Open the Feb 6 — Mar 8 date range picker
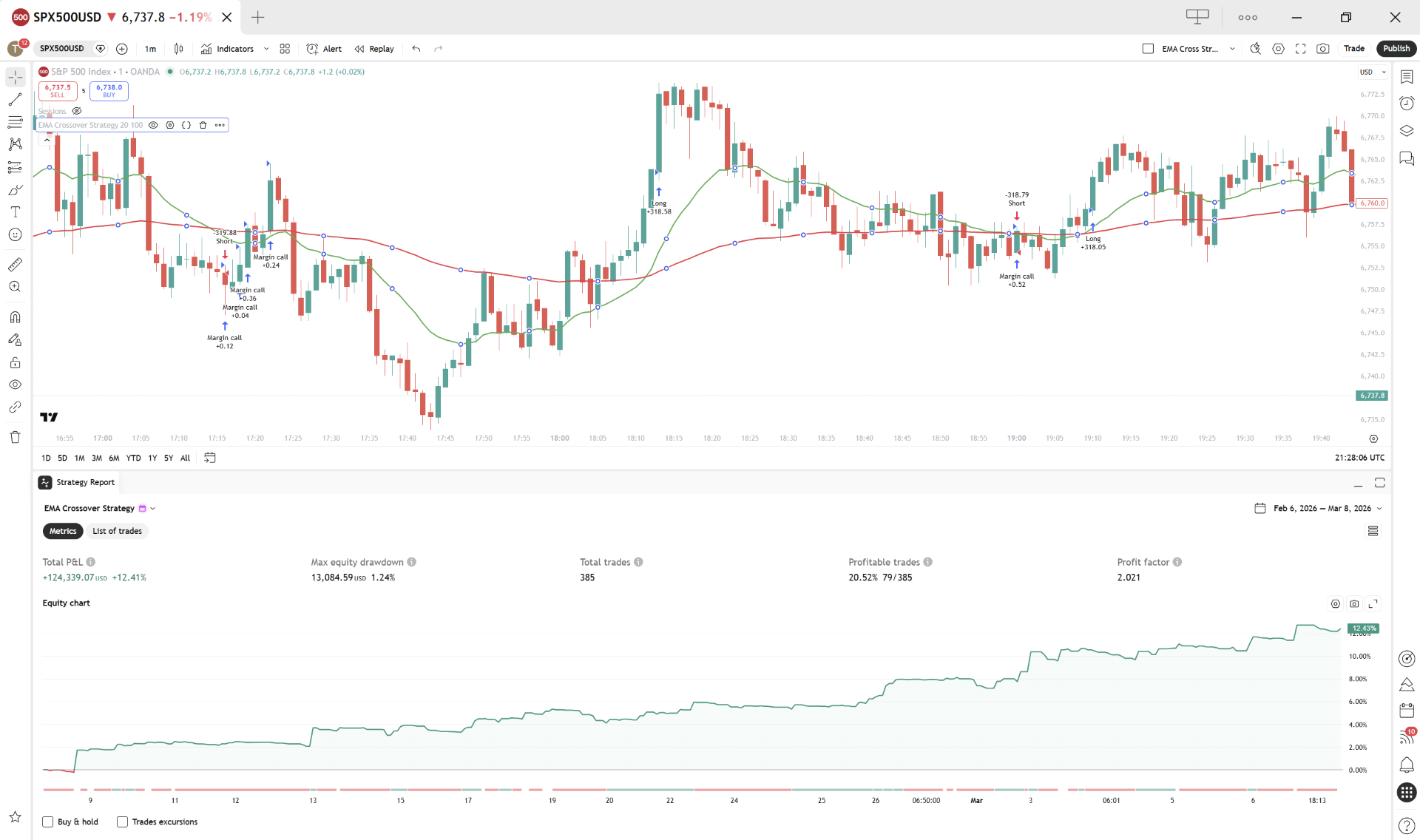This screenshot has height=840, width=1420. click(1318, 508)
